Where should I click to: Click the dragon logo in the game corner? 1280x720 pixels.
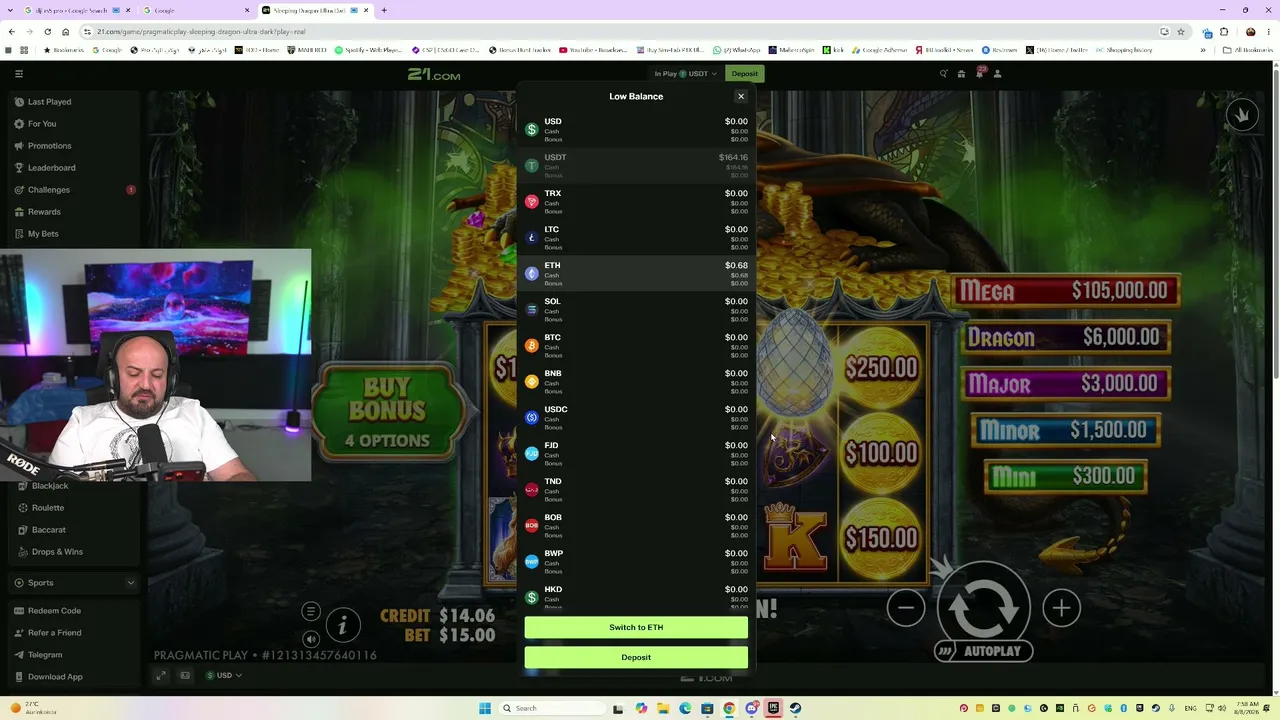(1243, 115)
